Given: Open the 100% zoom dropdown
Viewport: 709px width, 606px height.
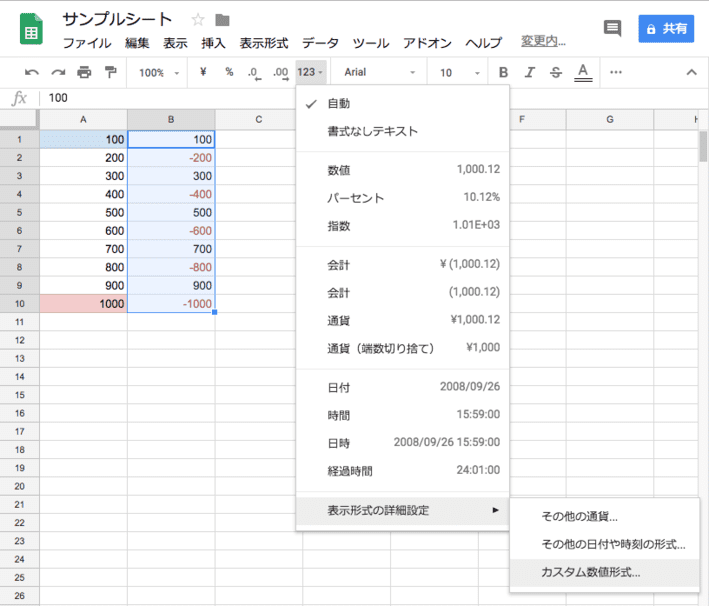Looking at the screenshot, I should [x=159, y=72].
